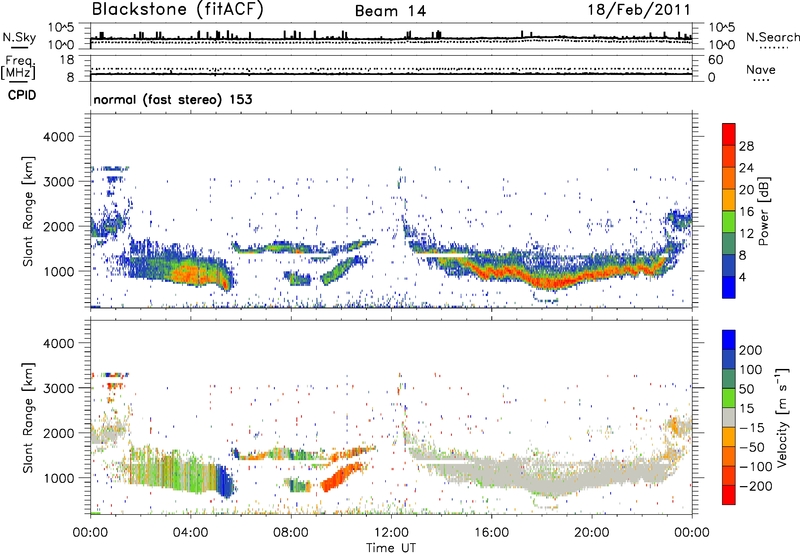Select the "Beam 14" heading
This screenshot has width=800, height=554.
[x=390, y=11]
